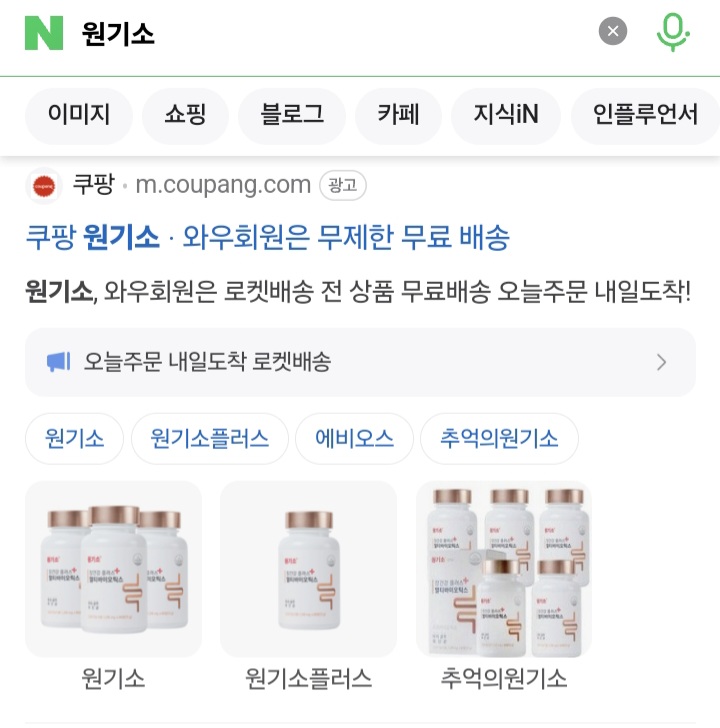
Task: Open the 원기소플러스 single bottle thumbnail
Action: (x=309, y=569)
